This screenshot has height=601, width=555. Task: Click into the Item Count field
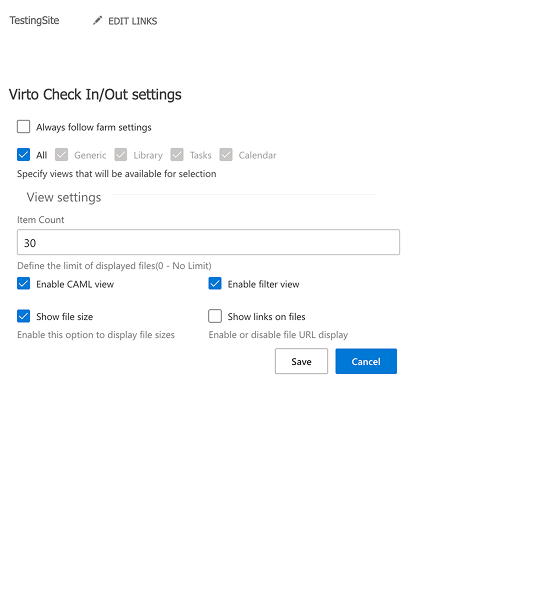coord(208,242)
